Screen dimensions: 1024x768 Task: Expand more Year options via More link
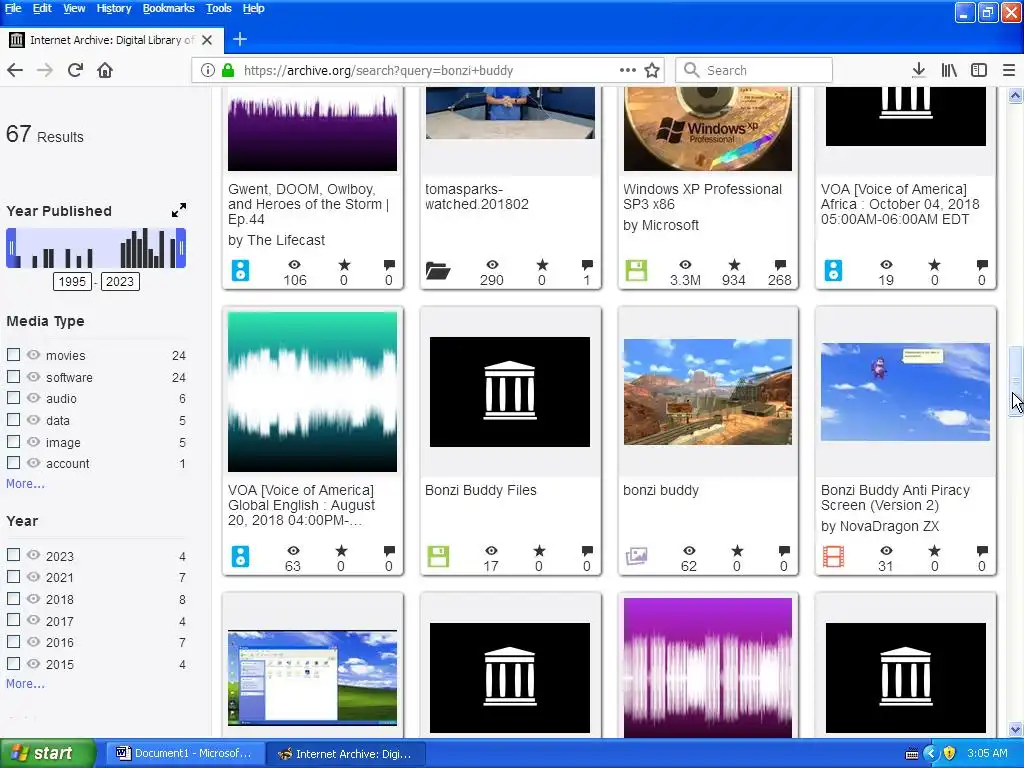click(x=25, y=684)
